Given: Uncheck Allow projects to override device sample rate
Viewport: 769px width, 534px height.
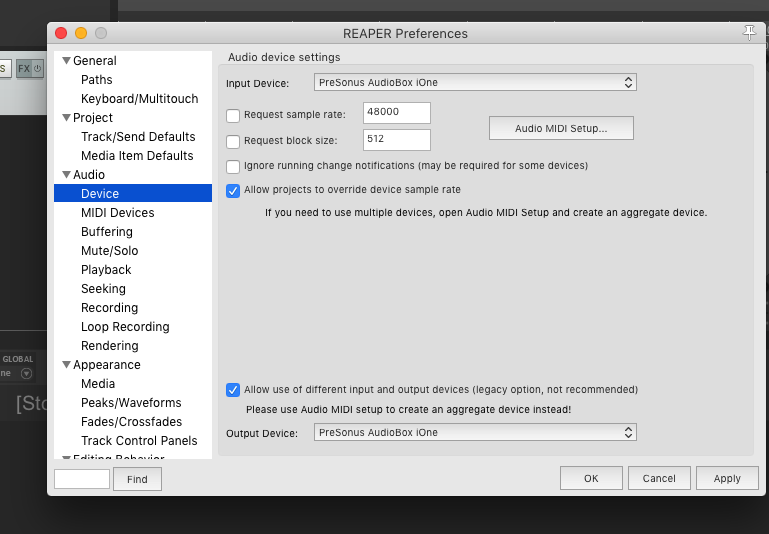Looking at the screenshot, I should pyautogui.click(x=233, y=190).
